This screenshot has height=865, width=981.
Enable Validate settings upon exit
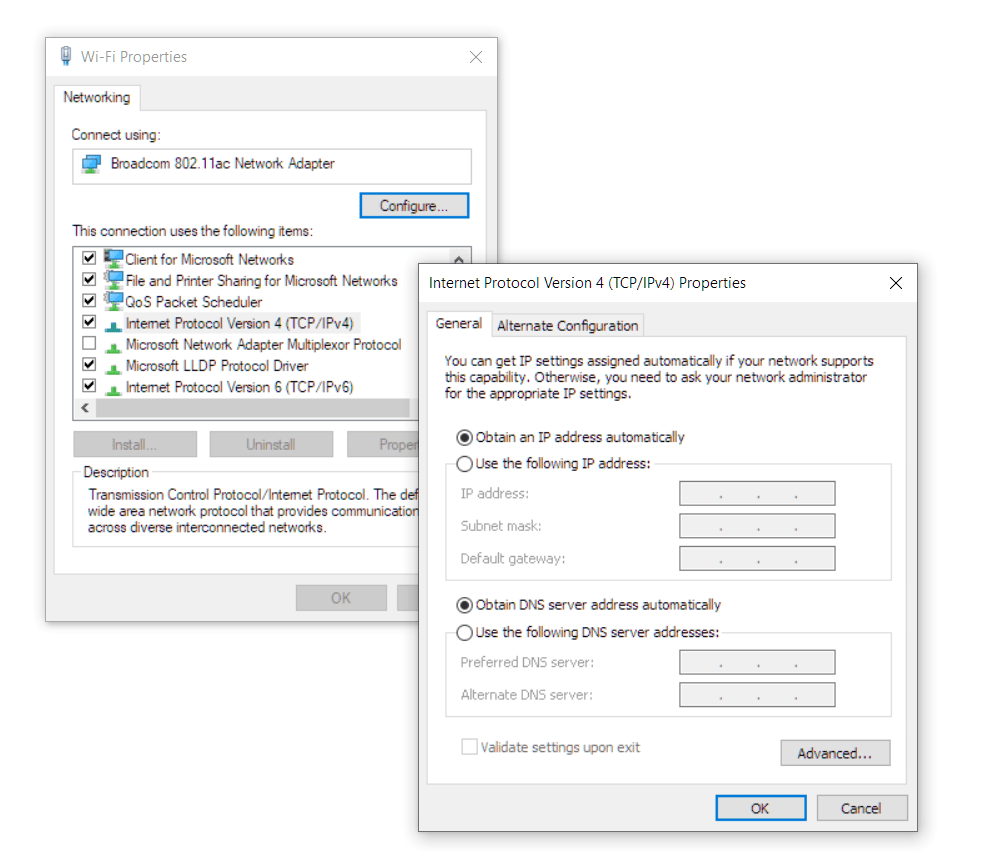469,747
